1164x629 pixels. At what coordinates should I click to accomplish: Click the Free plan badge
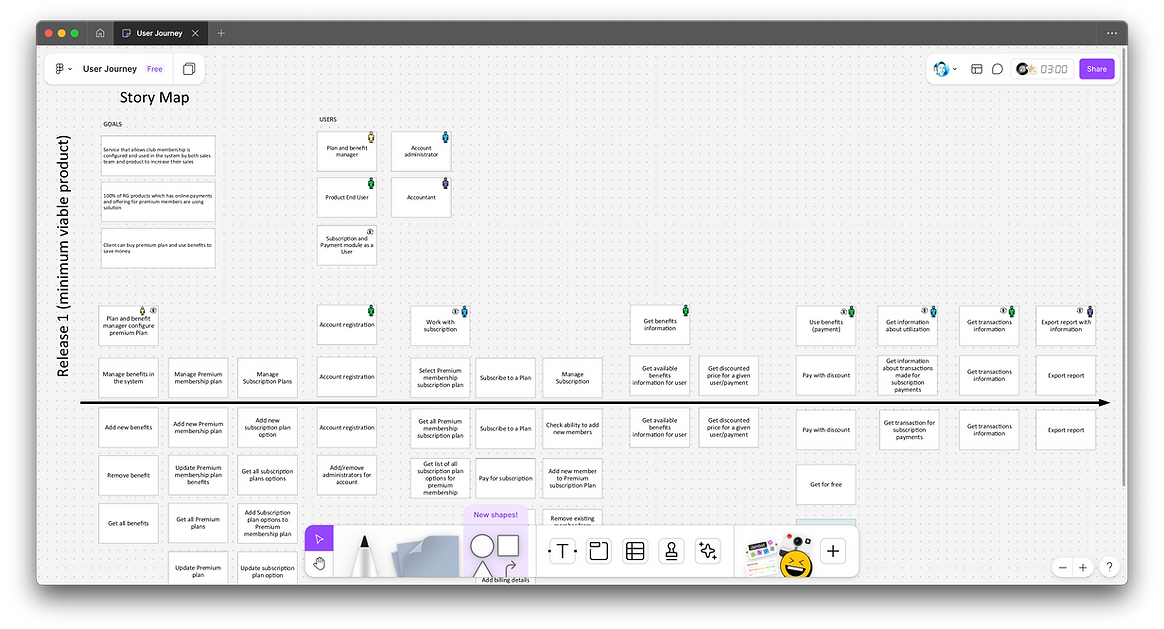154,69
